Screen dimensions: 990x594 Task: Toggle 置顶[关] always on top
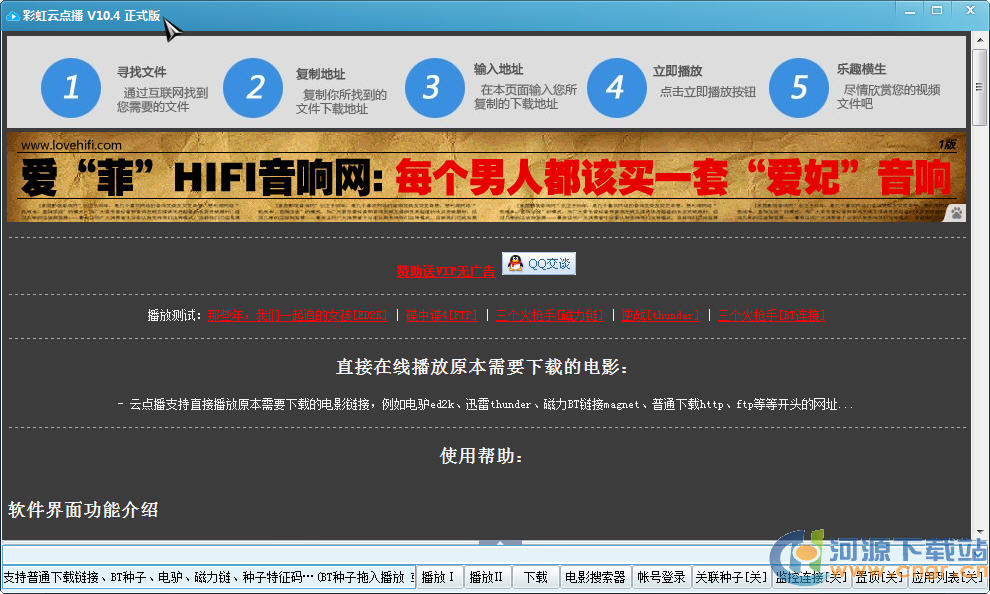[x=879, y=577]
